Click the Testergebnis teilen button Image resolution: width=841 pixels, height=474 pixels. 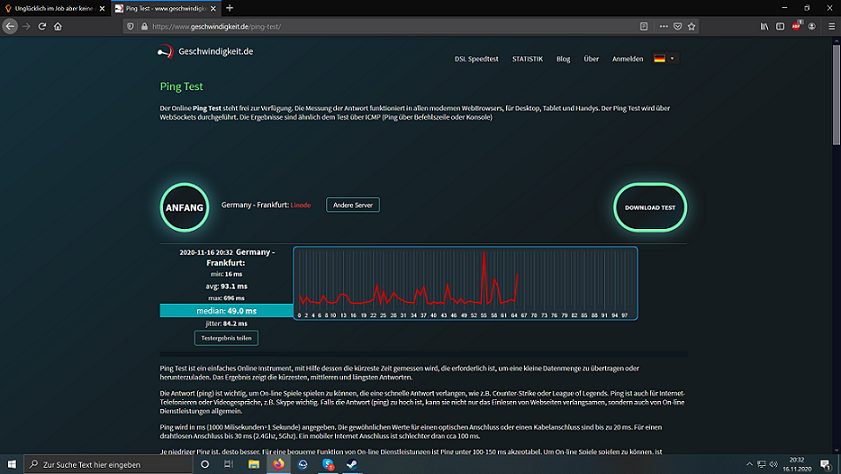[226, 338]
